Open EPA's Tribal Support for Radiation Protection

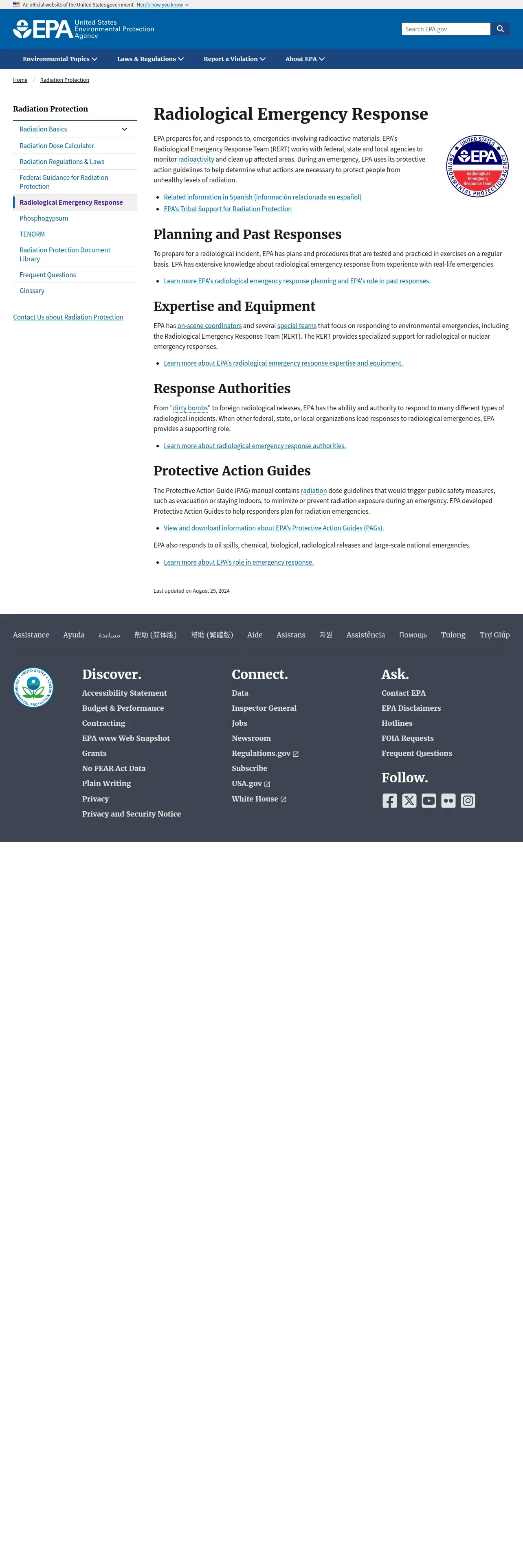(x=228, y=209)
